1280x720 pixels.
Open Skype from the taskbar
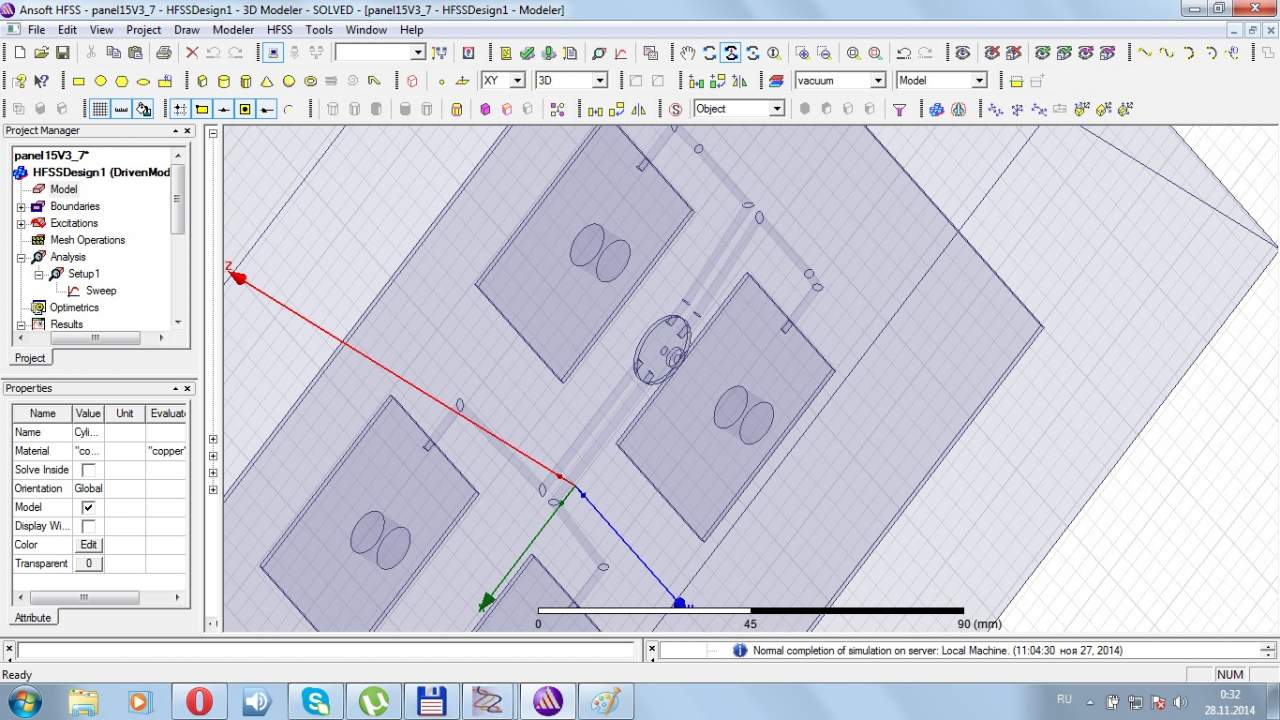316,701
